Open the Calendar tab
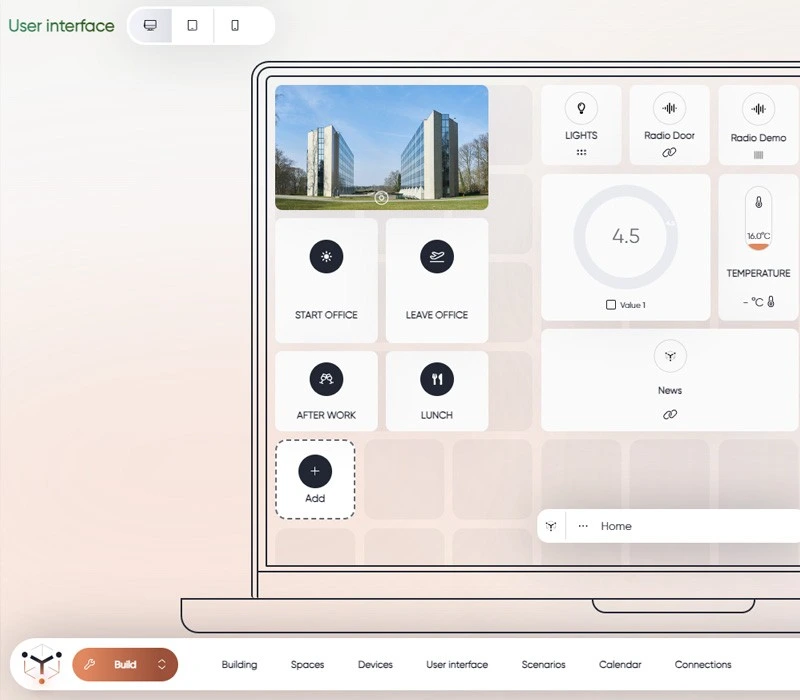The width and height of the screenshot is (800, 700). tap(620, 664)
